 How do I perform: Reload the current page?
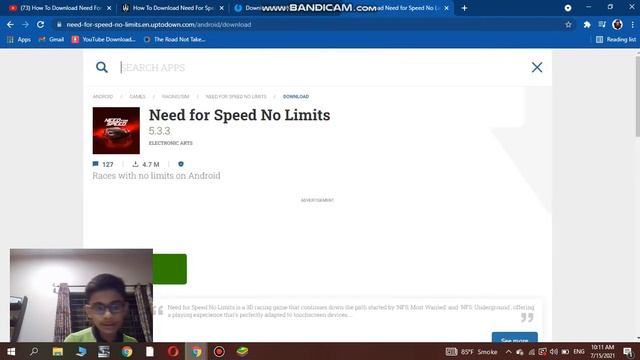40,24
